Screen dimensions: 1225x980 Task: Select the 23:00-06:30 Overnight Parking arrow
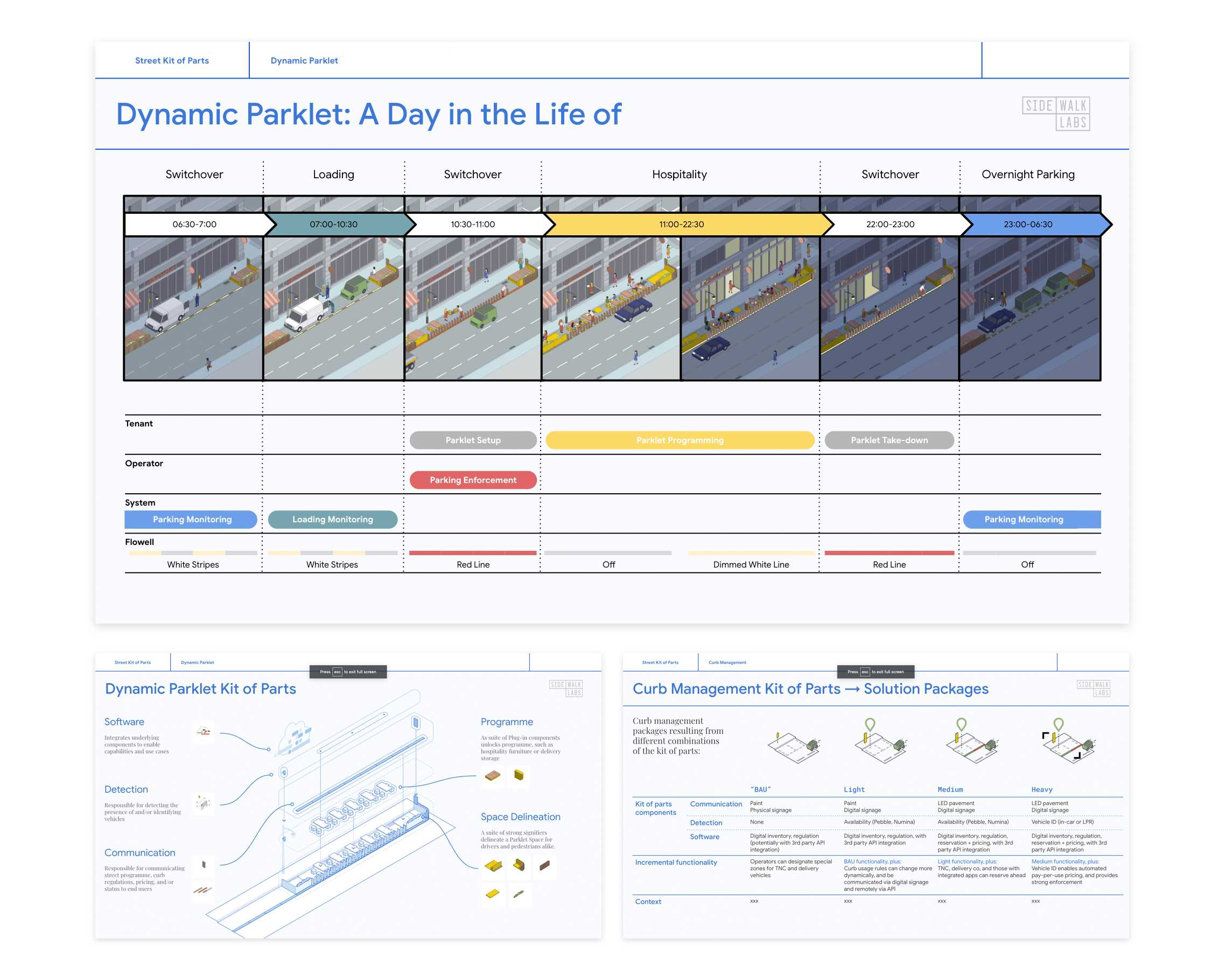[x=1028, y=225]
